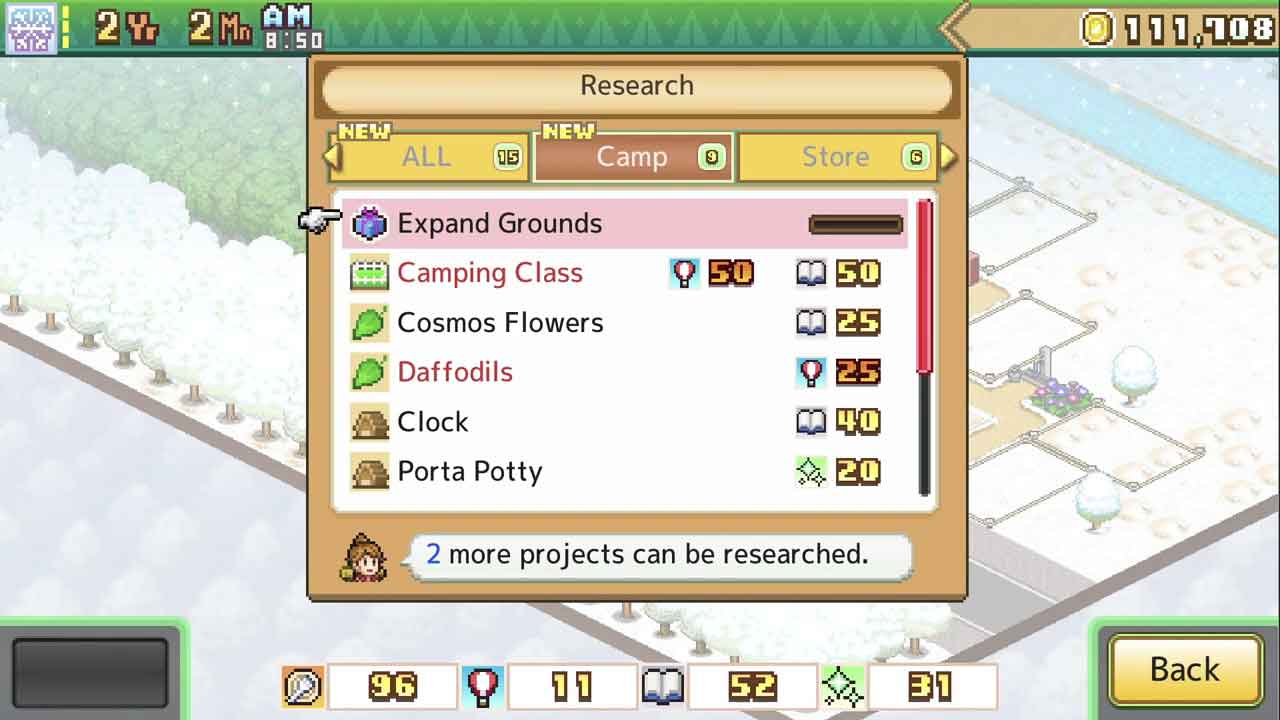Click the Cosmos Flowers leaf icon
Screen dimensions: 1280x720
coord(369,323)
